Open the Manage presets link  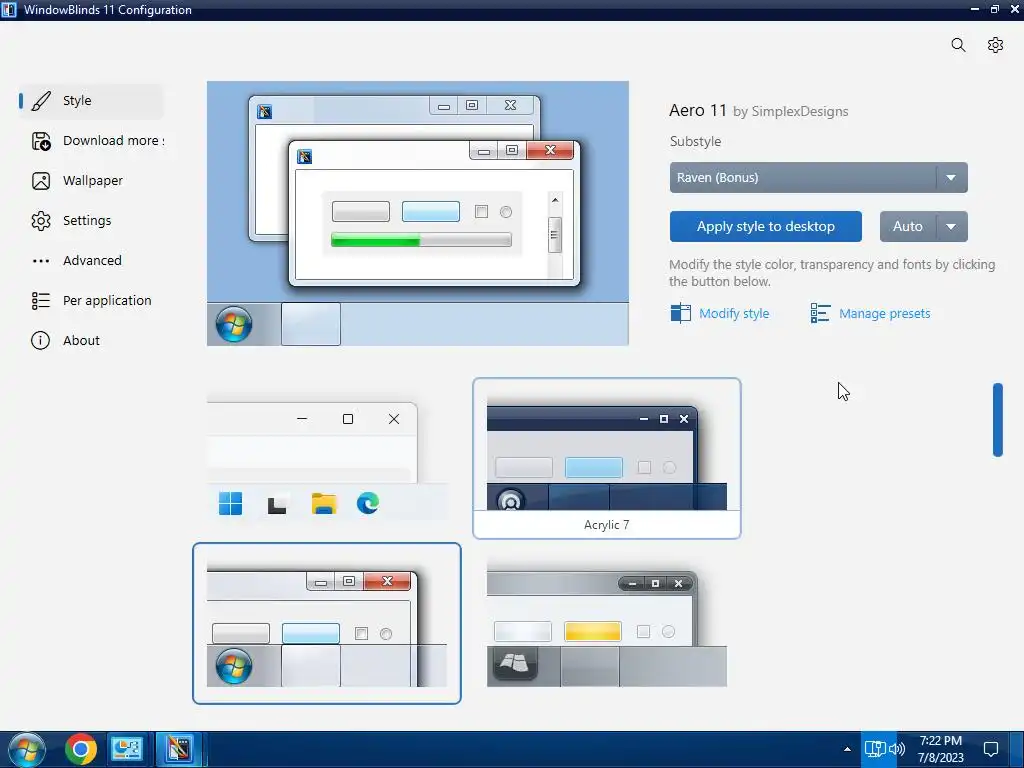coord(884,313)
